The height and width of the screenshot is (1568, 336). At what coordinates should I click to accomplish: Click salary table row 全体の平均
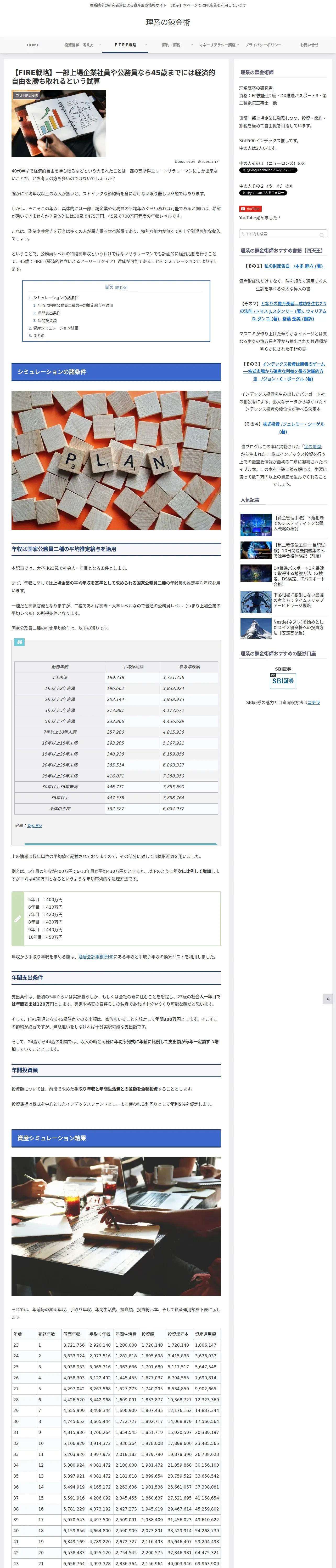[x=116, y=809]
